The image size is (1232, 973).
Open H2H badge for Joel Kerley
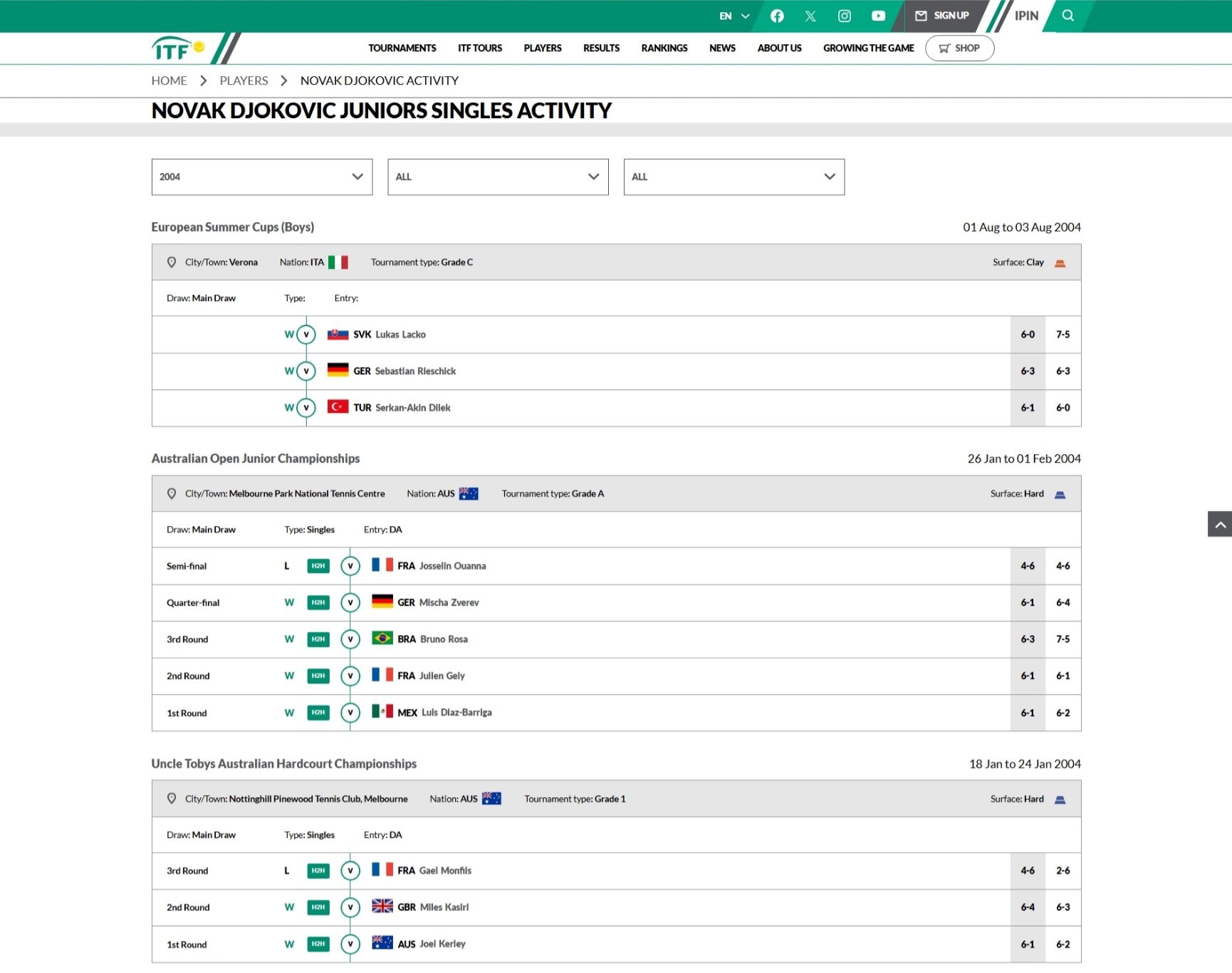point(318,945)
